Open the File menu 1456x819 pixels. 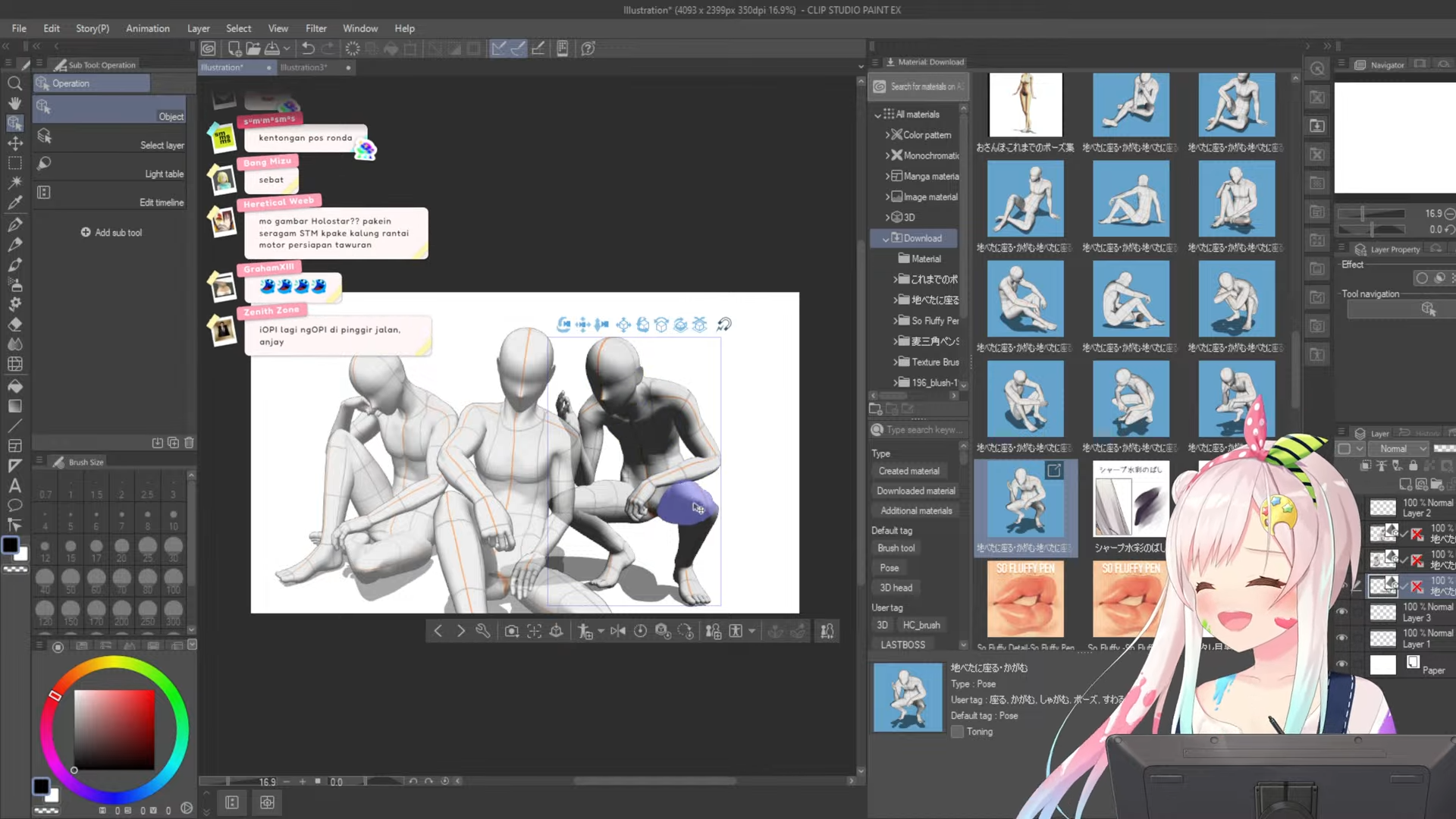[19, 28]
